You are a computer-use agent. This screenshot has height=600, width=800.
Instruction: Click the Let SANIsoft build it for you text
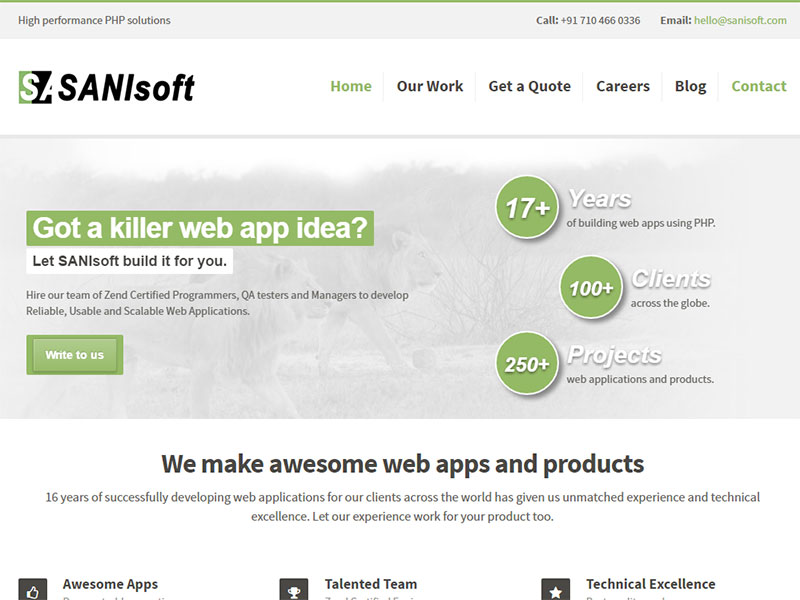point(130,261)
